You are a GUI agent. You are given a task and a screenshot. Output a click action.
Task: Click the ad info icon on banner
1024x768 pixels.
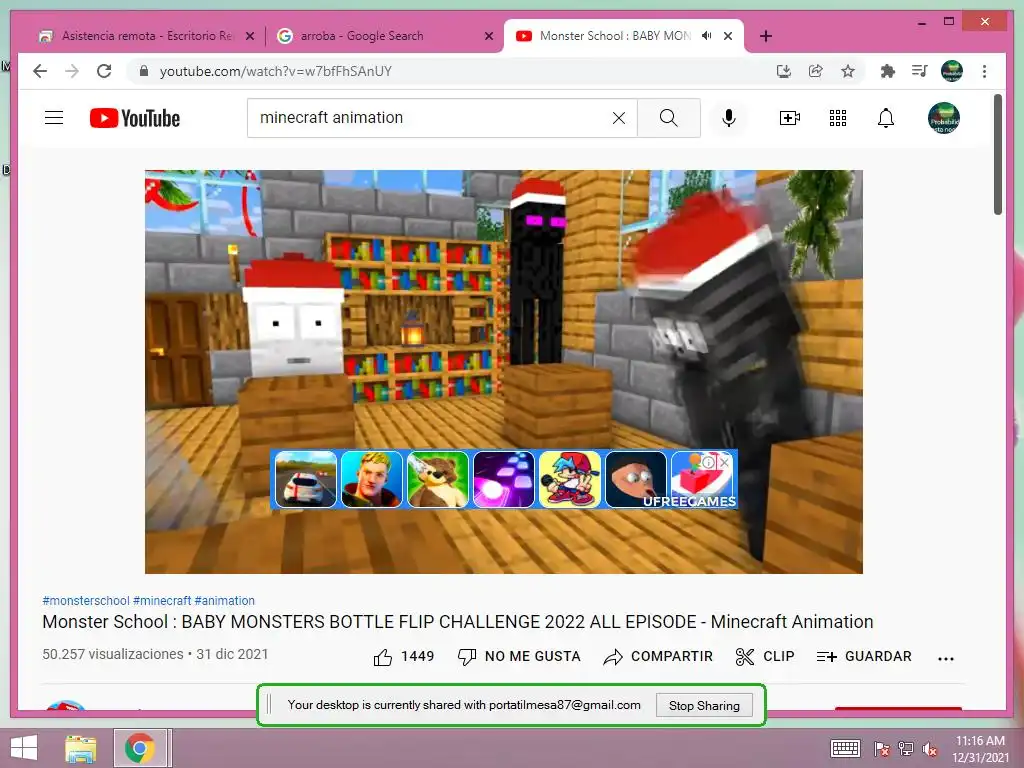(709, 462)
